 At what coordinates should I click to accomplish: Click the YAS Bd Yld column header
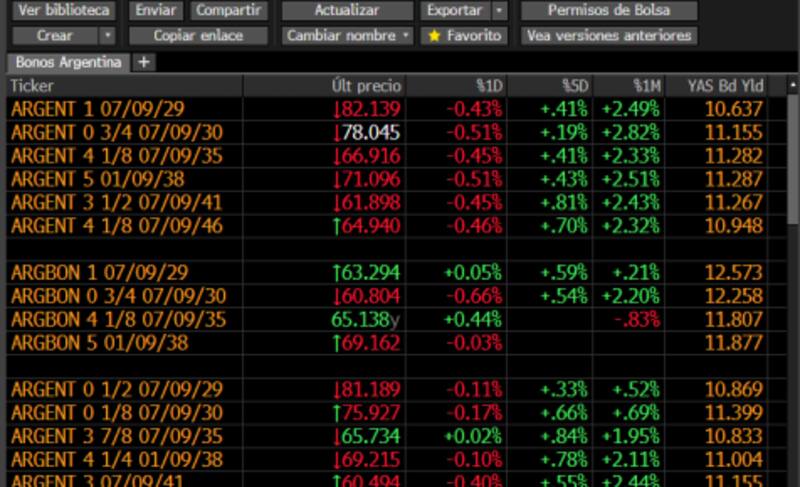point(720,86)
